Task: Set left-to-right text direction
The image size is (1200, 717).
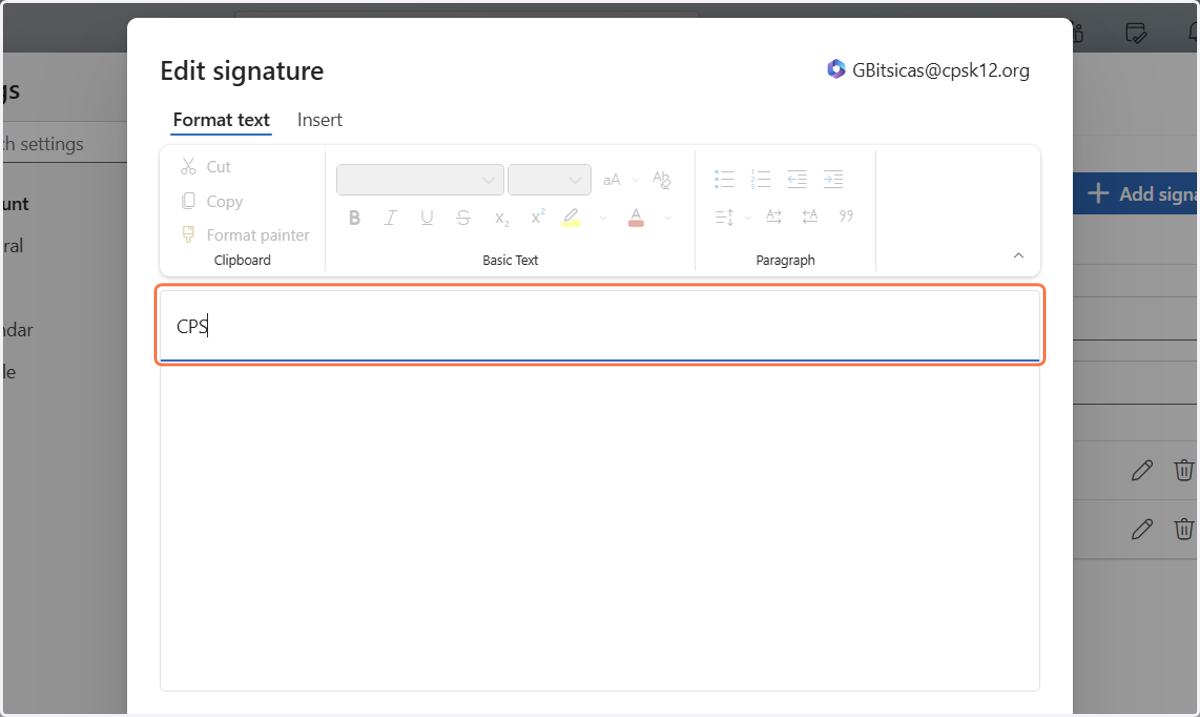Action: coord(774,217)
